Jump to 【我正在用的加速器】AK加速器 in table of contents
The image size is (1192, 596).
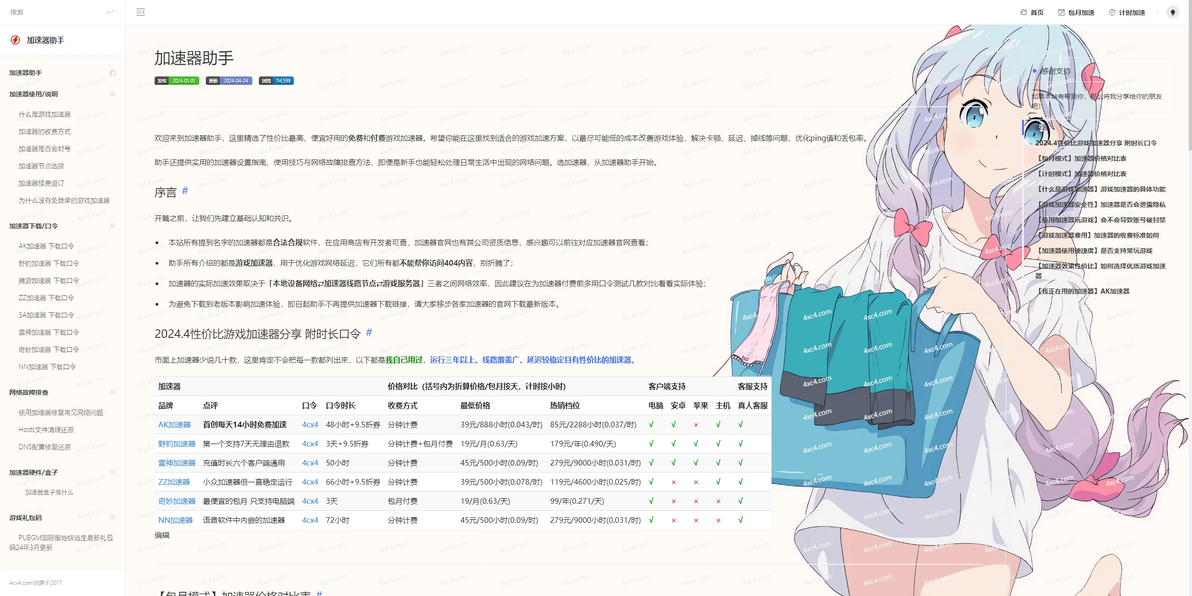(1083, 291)
